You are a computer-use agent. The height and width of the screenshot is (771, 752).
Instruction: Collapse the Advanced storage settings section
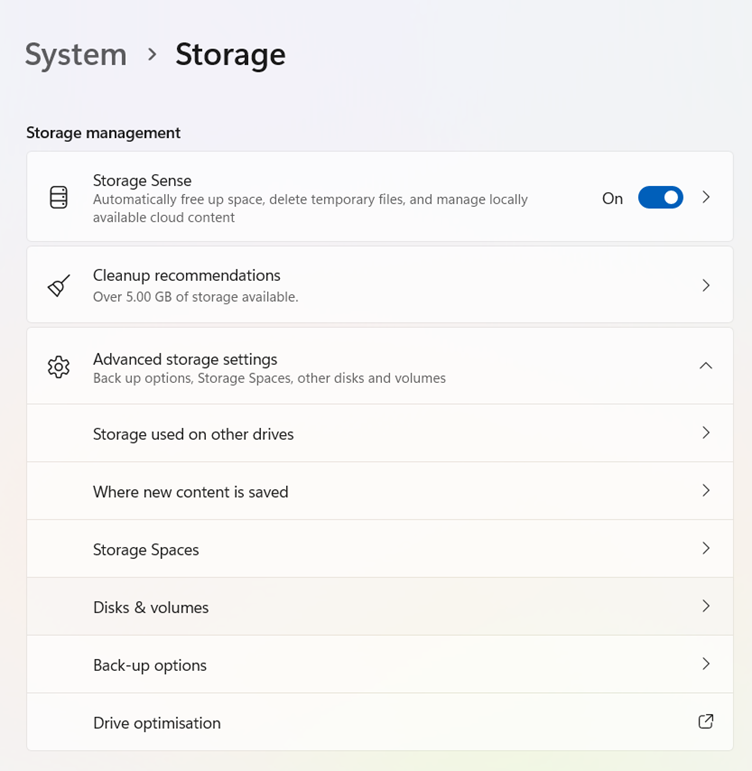coord(706,366)
